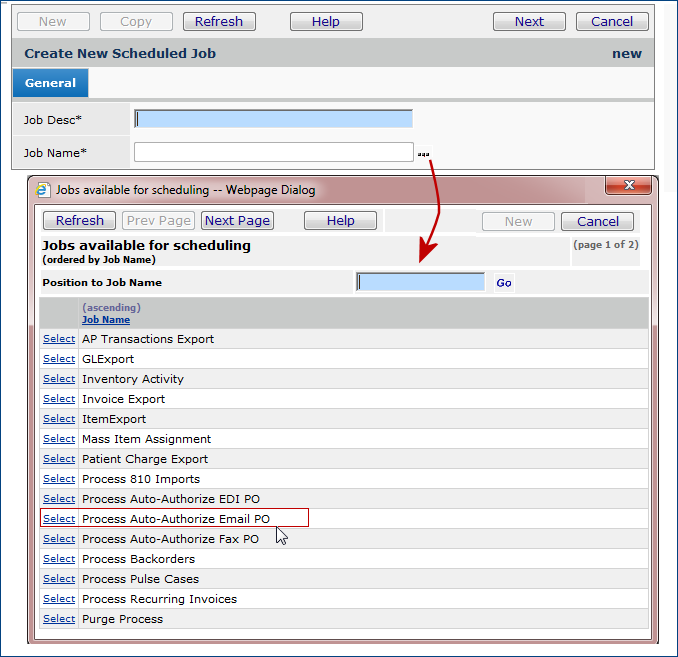
Task: Select the Purge Process job
Action: [59, 619]
